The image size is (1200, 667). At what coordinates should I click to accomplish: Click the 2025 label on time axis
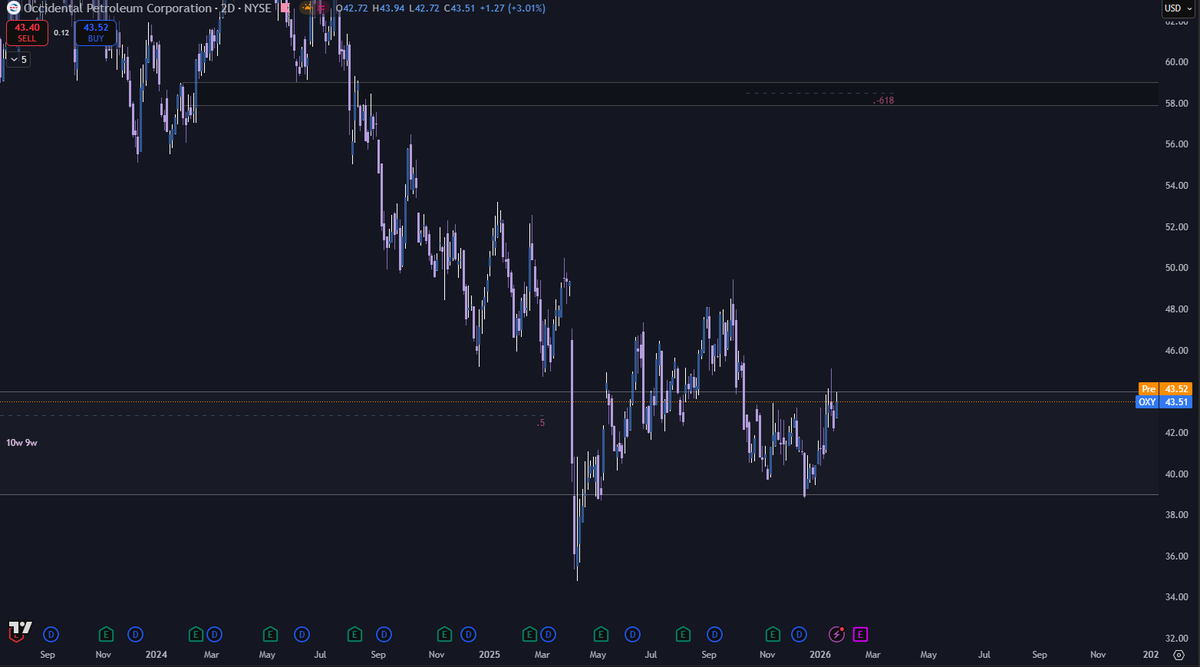click(x=489, y=654)
